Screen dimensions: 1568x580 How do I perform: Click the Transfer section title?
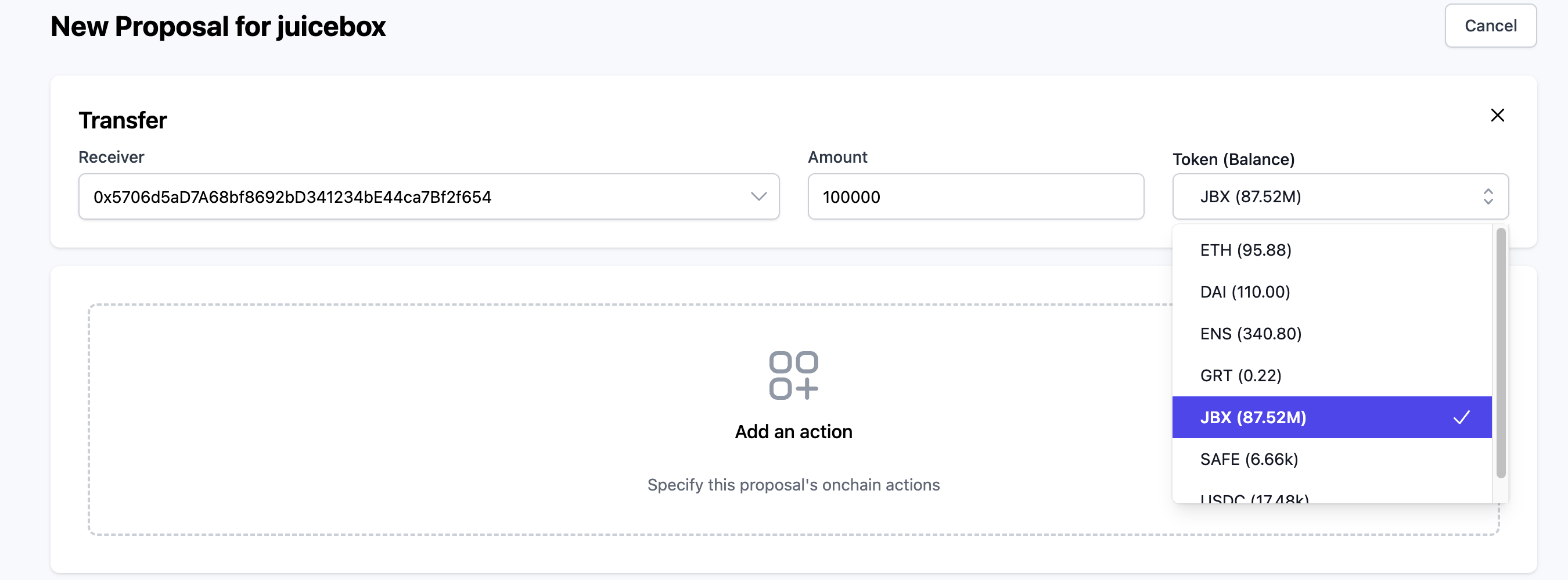click(123, 120)
